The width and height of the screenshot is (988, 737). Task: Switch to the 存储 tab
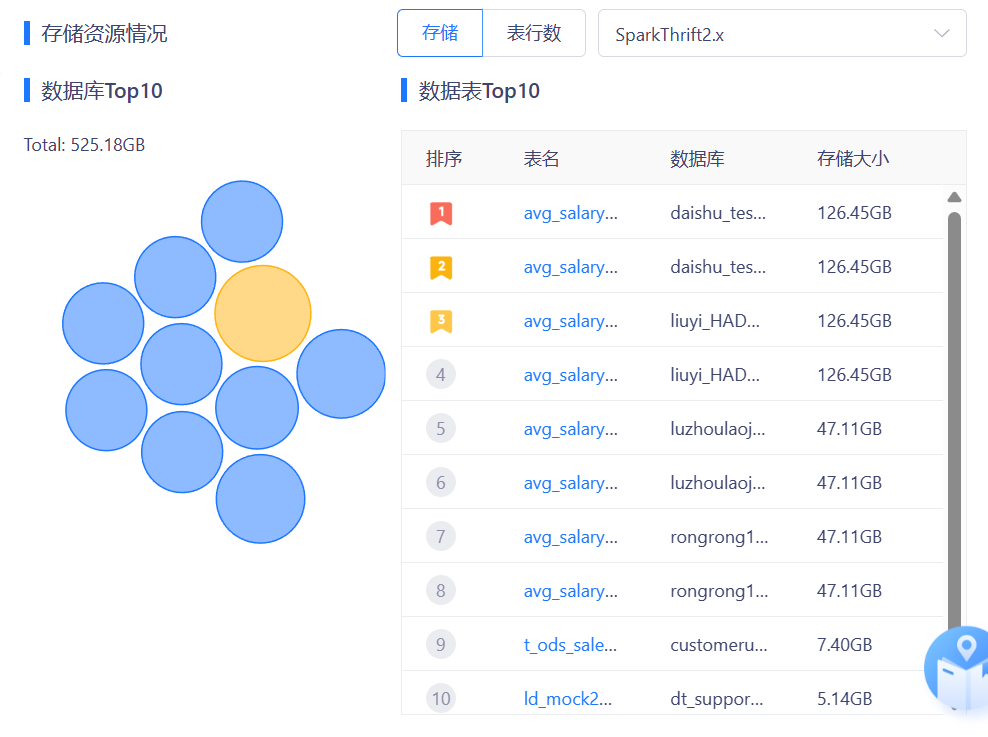pyautogui.click(x=440, y=33)
